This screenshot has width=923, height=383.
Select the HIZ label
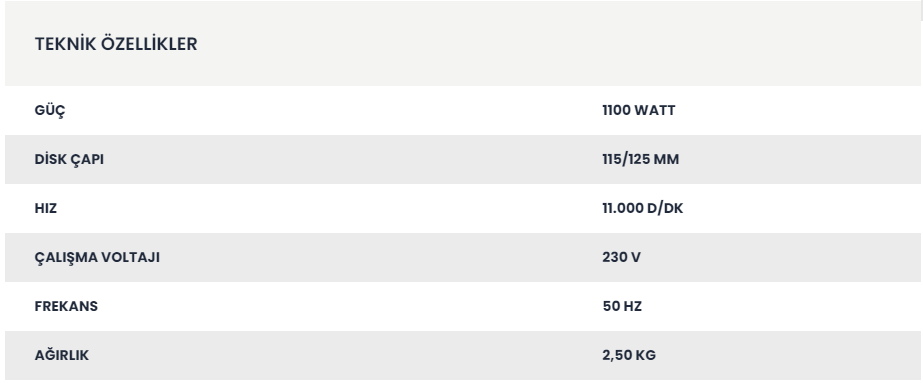click(x=46, y=208)
